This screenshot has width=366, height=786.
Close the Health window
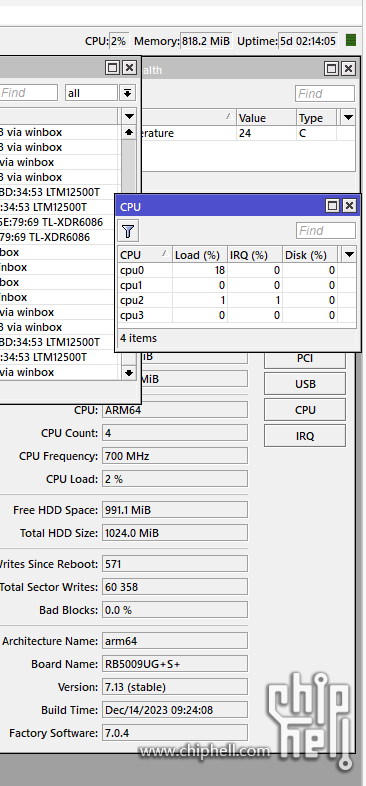click(x=348, y=69)
